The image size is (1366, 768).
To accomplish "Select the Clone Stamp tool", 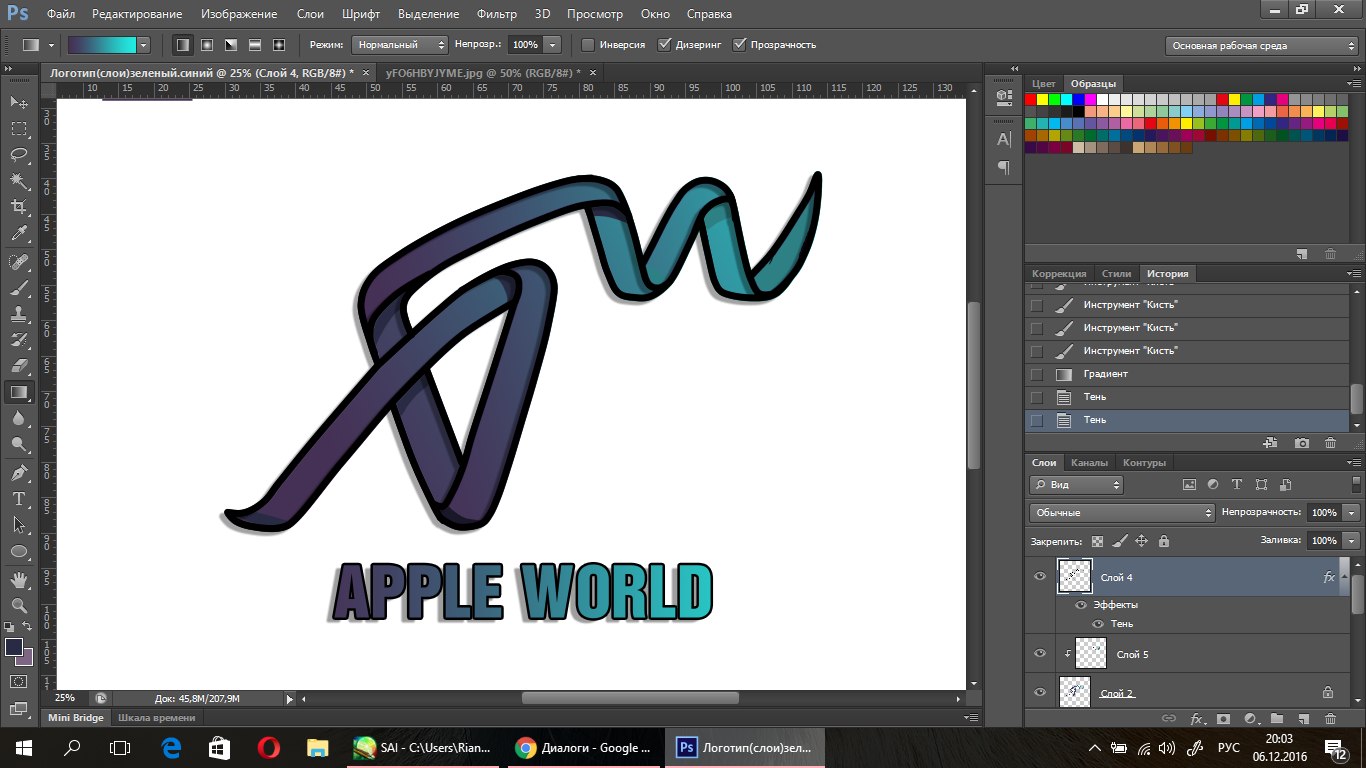I will point(19,314).
